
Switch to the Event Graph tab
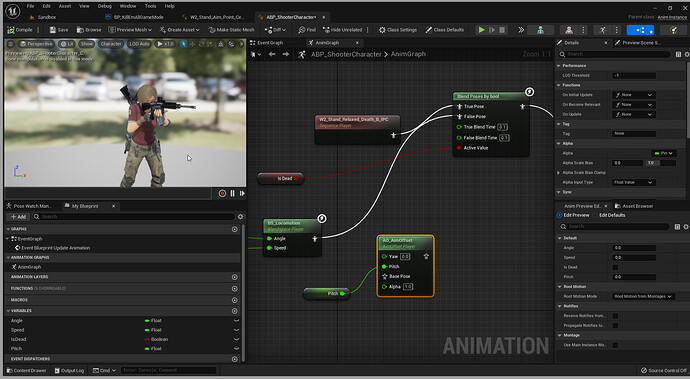coord(267,43)
